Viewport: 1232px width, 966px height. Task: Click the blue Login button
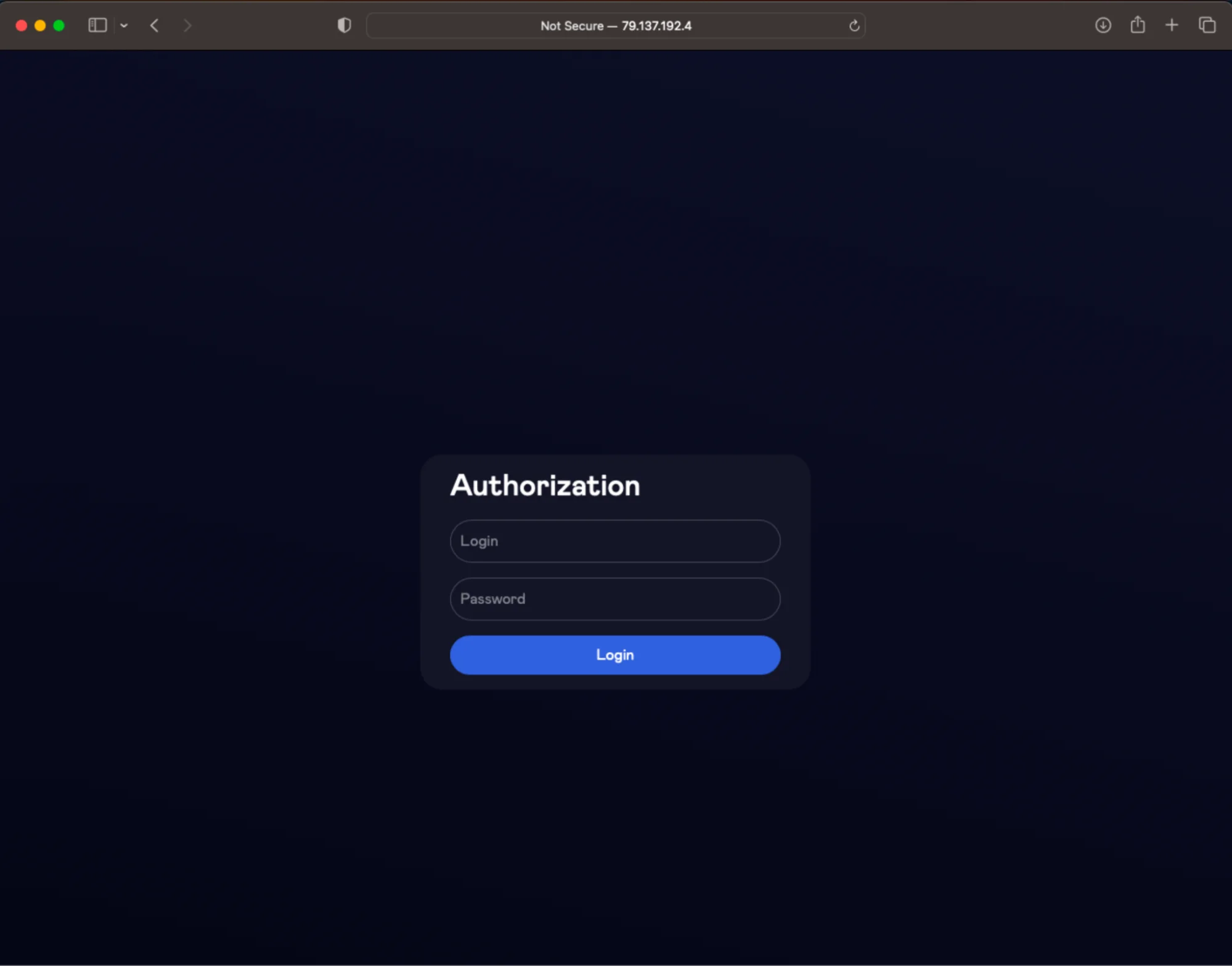pyautogui.click(x=615, y=655)
